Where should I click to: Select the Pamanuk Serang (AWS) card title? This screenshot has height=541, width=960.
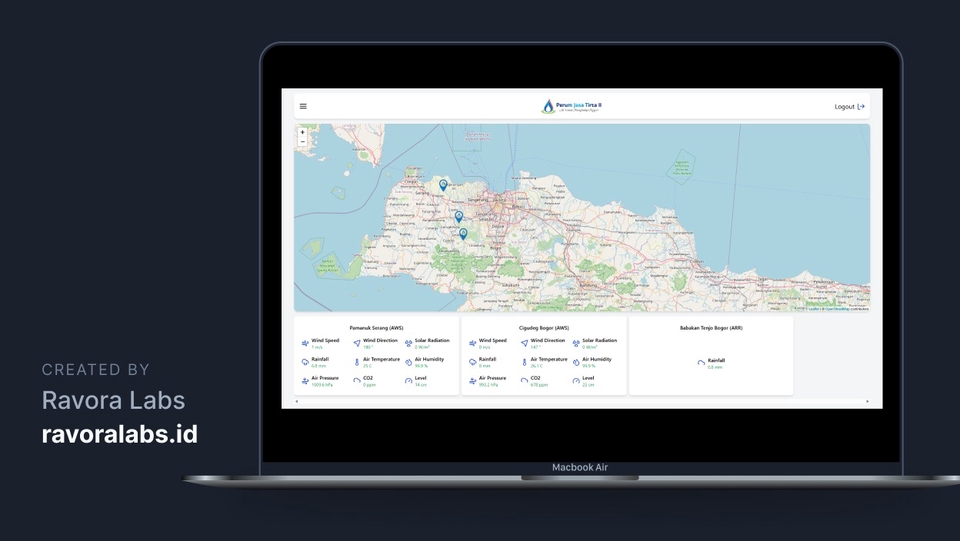click(x=377, y=328)
